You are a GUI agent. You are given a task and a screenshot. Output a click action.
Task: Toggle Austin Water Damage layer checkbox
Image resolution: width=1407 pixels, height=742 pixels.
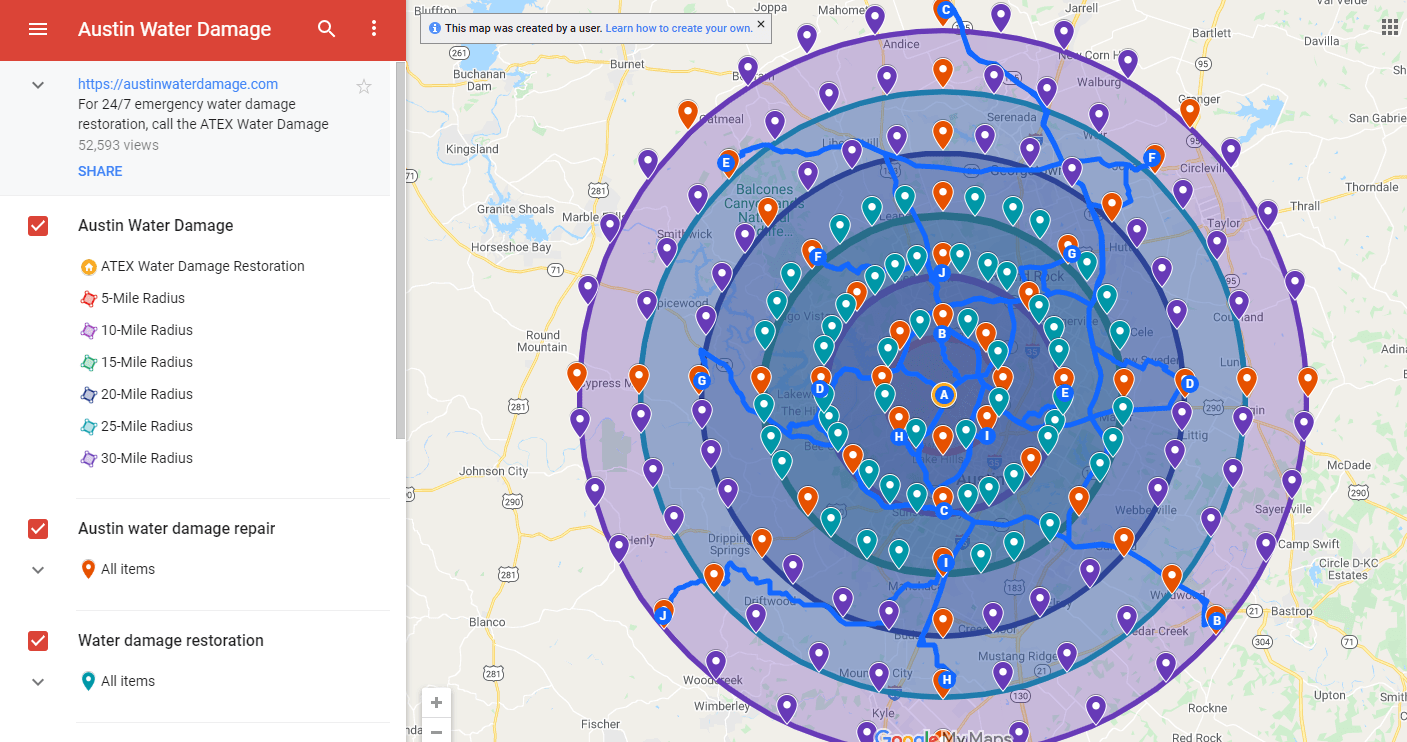click(x=38, y=226)
